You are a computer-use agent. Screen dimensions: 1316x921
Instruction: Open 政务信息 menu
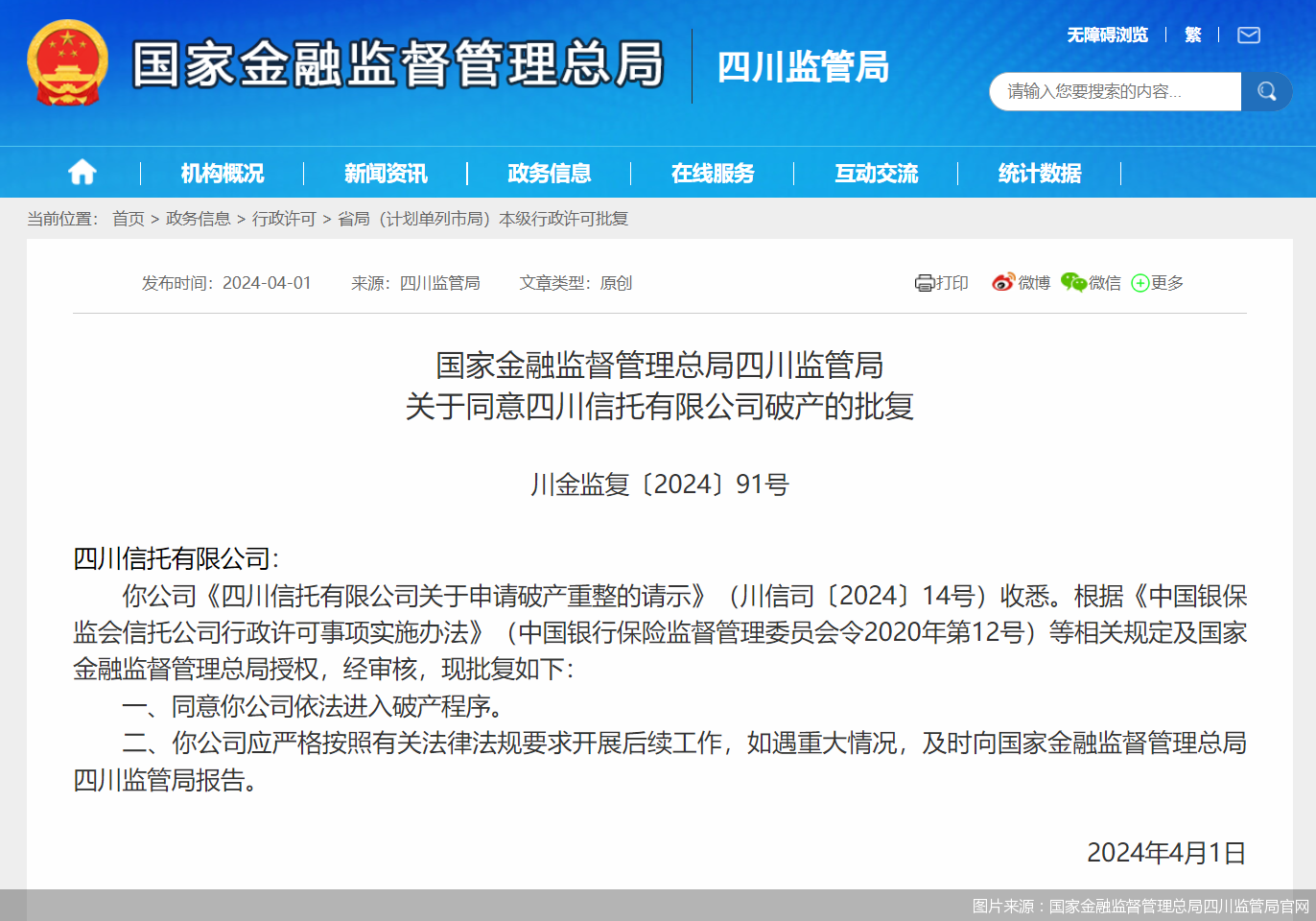(550, 173)
